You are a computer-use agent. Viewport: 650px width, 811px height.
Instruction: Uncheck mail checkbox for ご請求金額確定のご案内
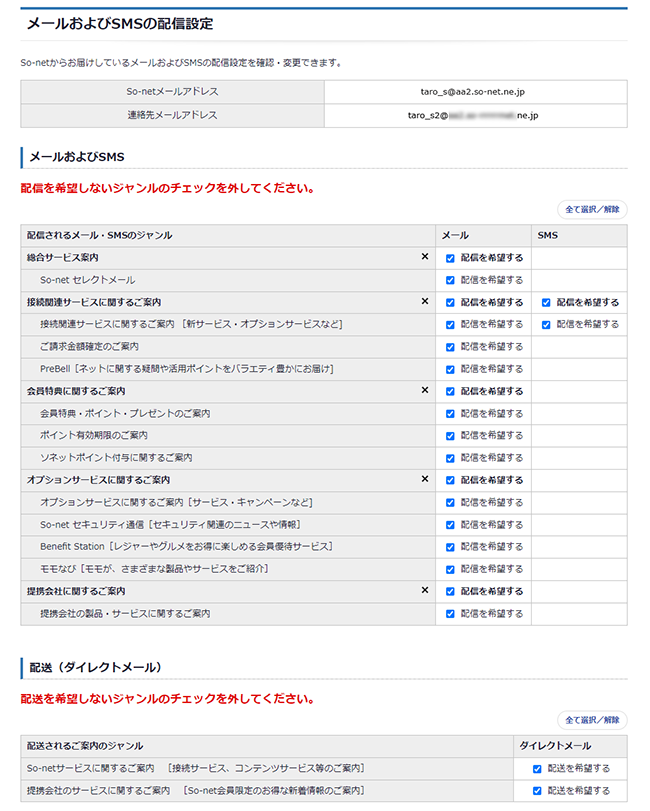(450, 347)
